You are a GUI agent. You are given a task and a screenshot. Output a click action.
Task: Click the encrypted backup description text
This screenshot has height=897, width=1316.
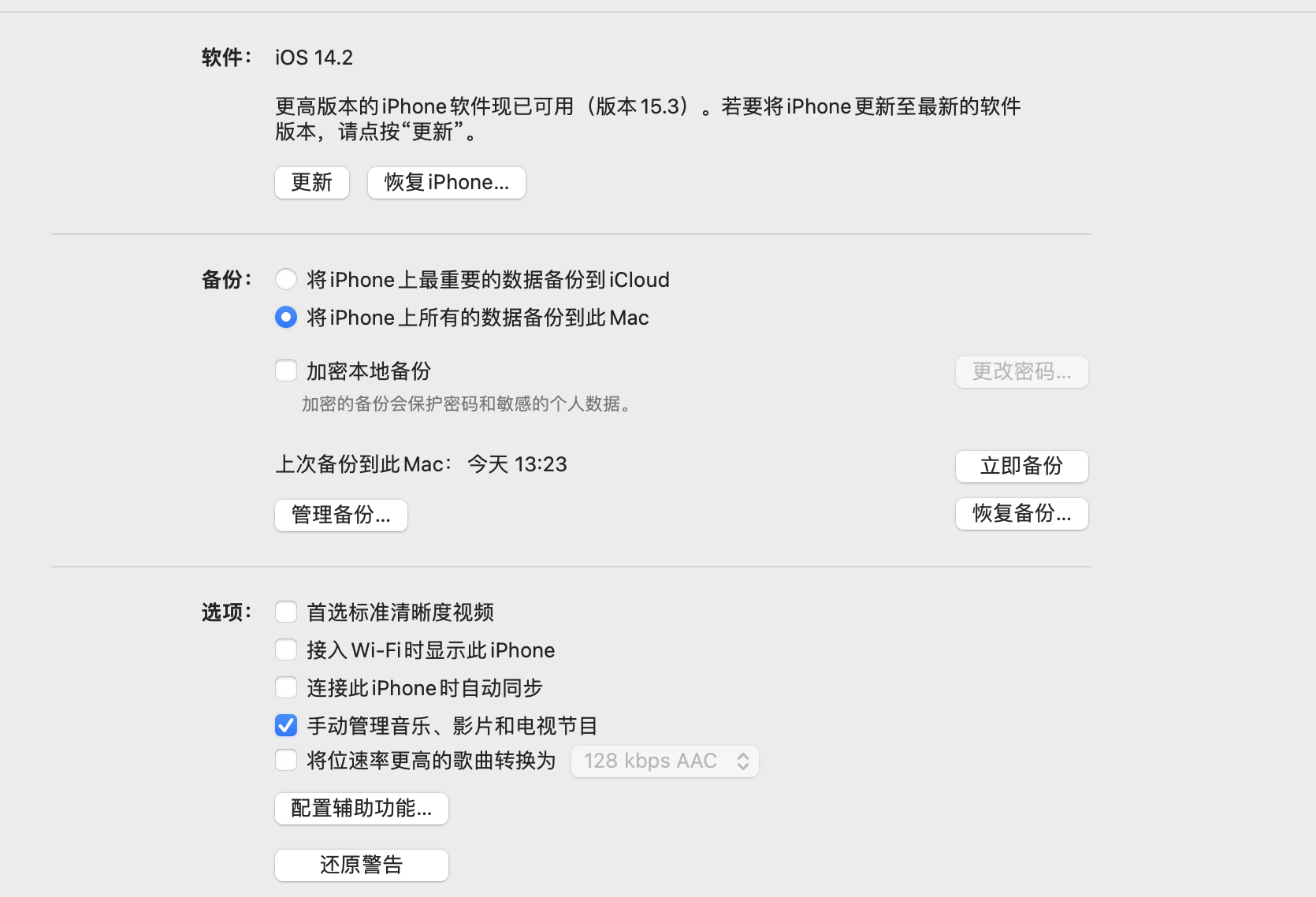click(466, 404)
